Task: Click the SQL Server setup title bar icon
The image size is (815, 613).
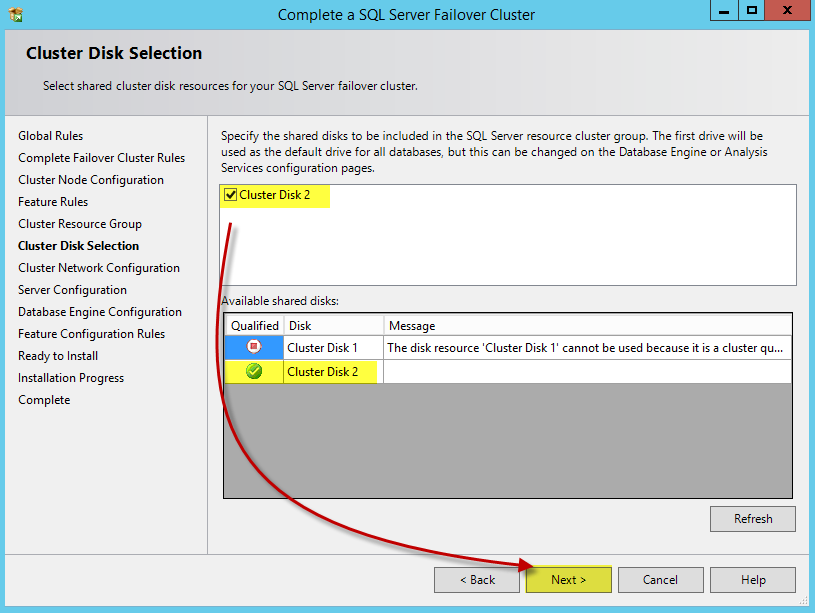Action: tap(16, 14)
